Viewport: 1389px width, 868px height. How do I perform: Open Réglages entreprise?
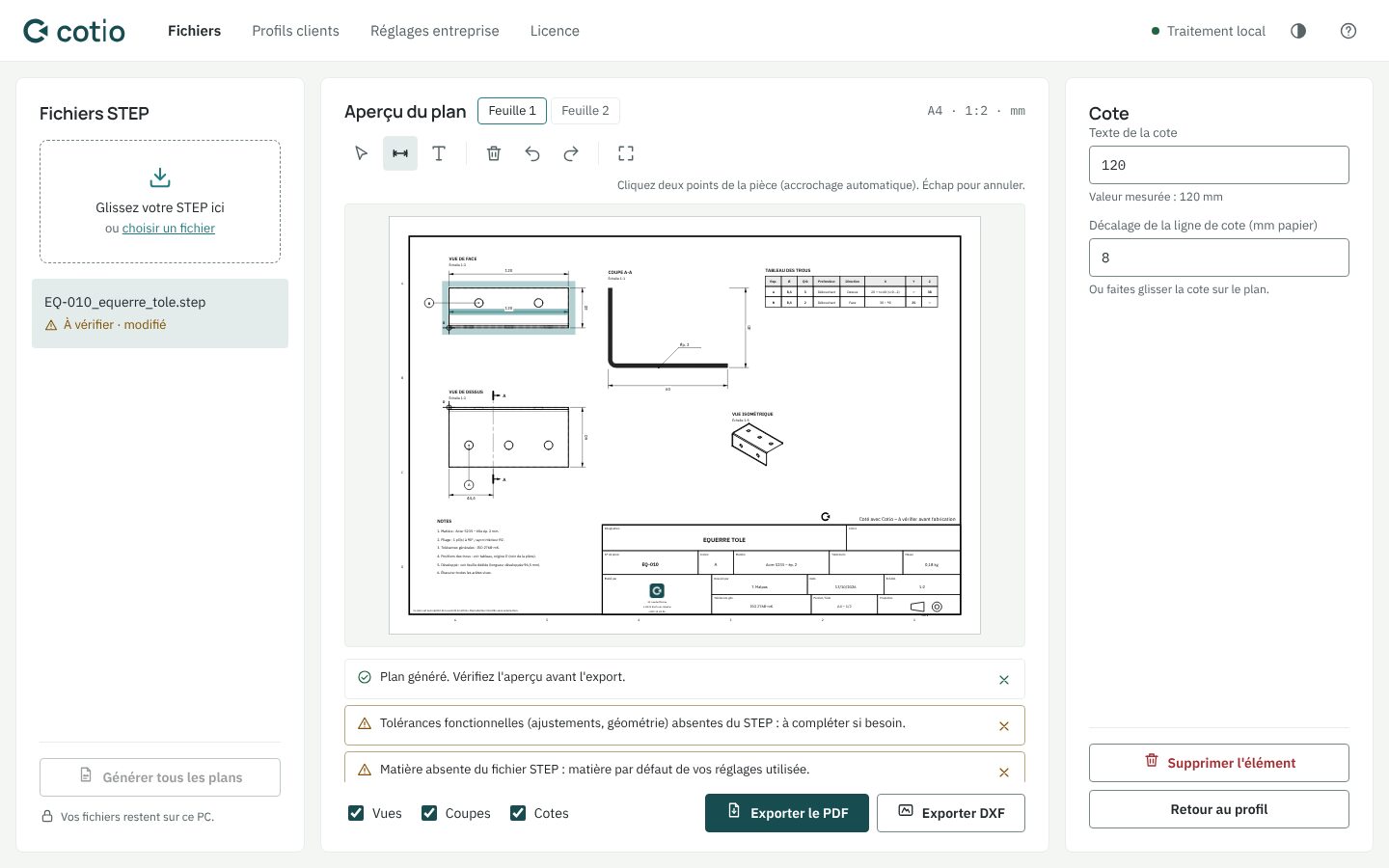[x=435, y=31]
